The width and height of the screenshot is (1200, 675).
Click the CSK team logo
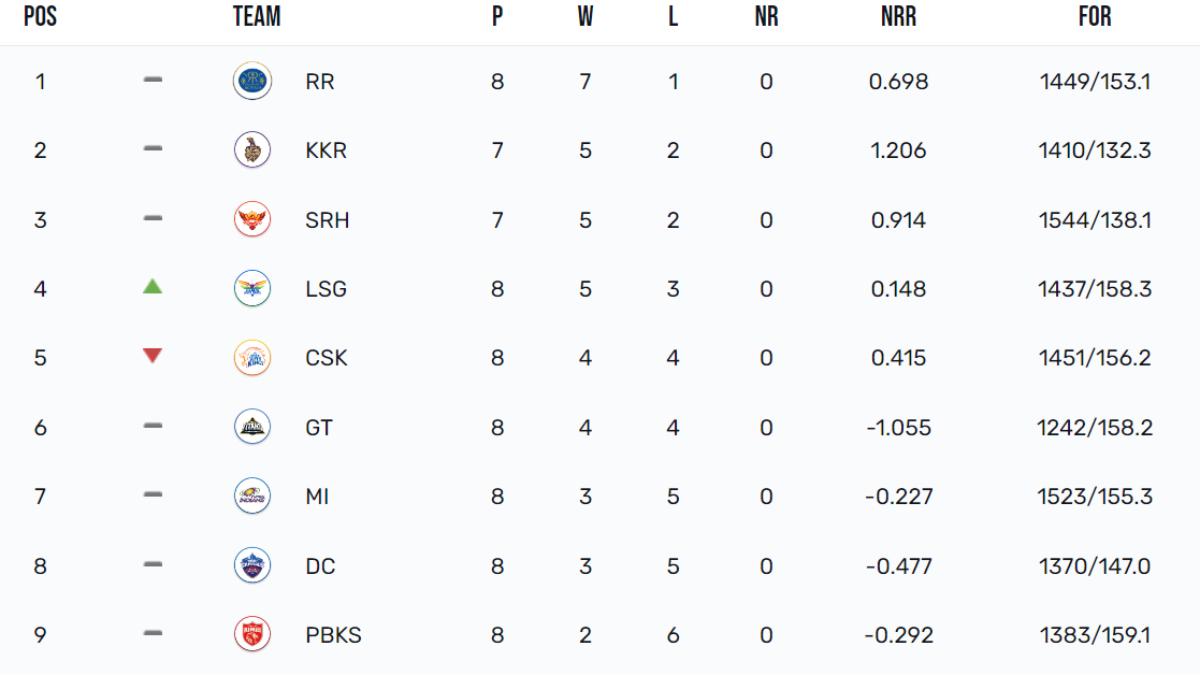[x=252, y=358]
